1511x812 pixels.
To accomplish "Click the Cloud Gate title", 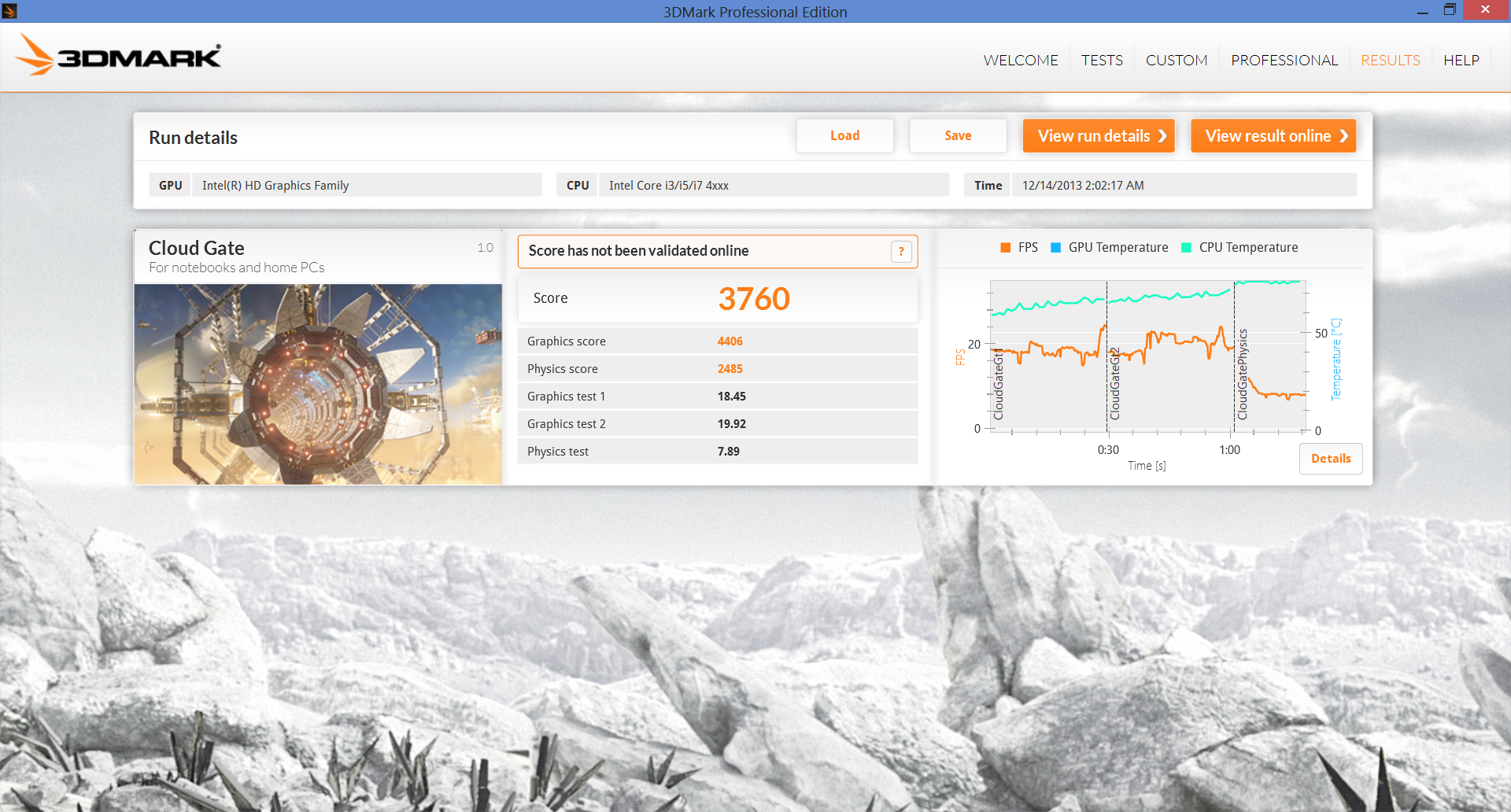I will click(197, 248).
